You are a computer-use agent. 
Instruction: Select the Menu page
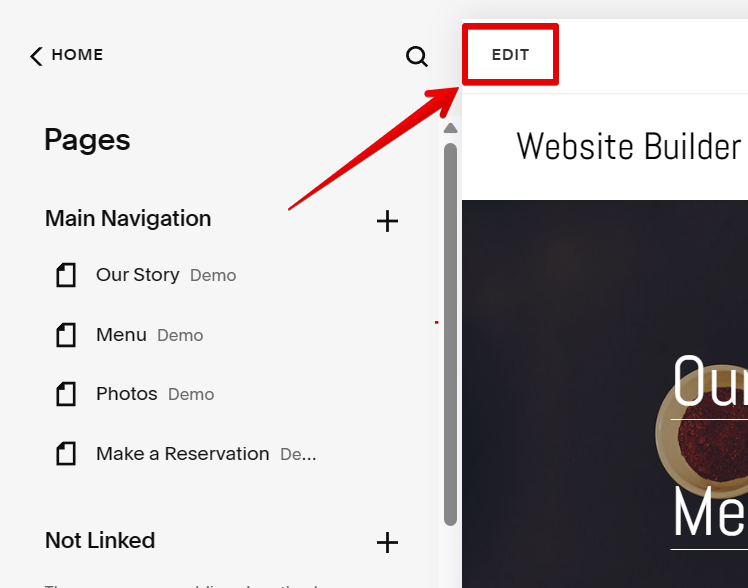[121, 335]
